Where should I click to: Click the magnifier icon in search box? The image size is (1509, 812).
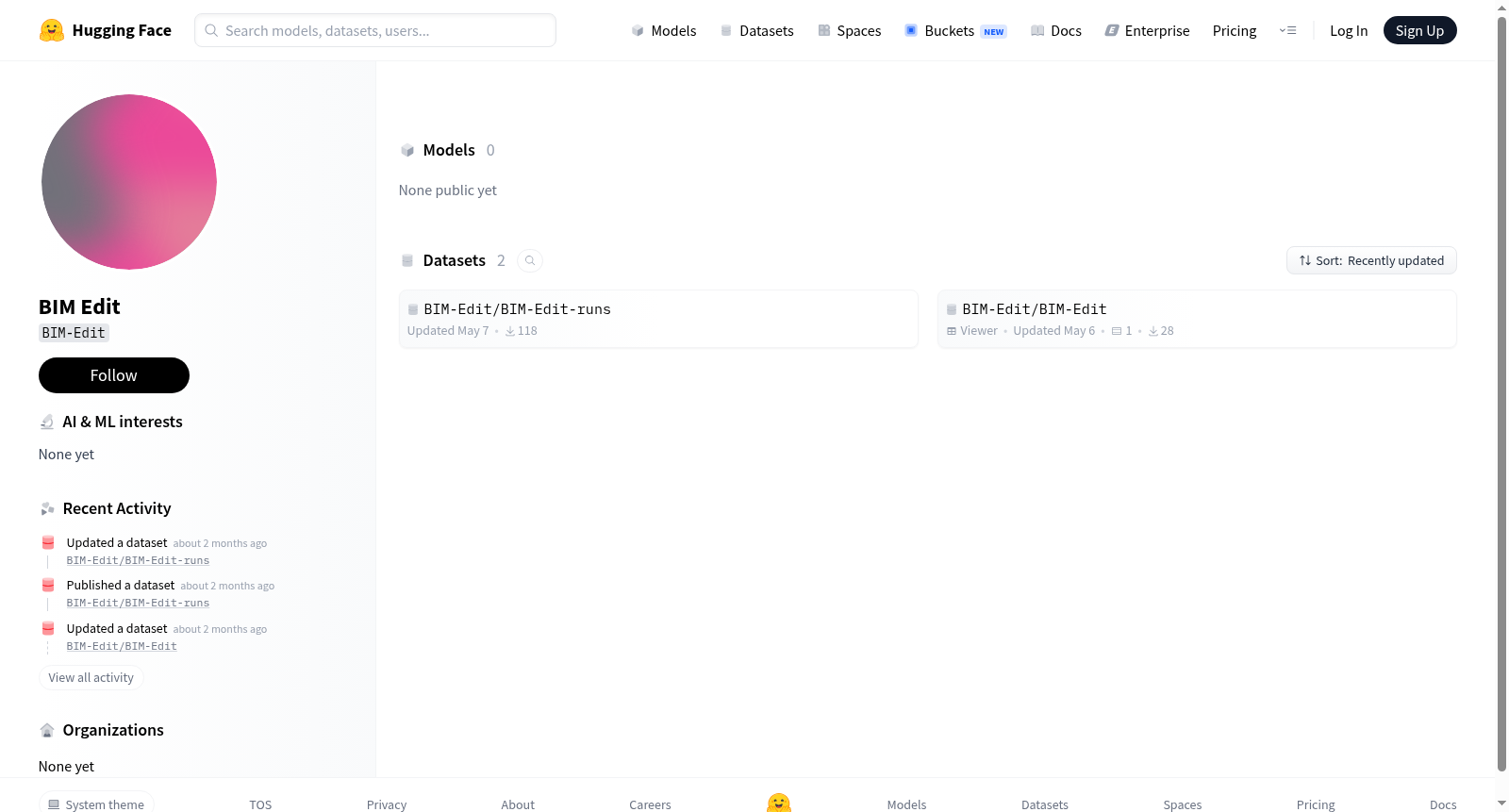pyautogui.click(x=212, y=31)
